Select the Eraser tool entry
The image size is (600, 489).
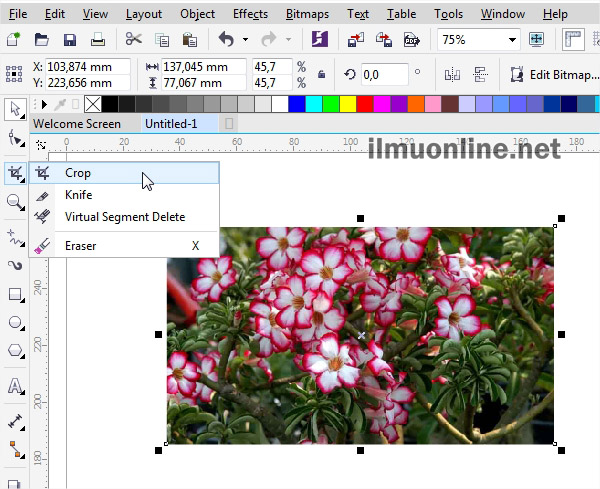point(79,245)
